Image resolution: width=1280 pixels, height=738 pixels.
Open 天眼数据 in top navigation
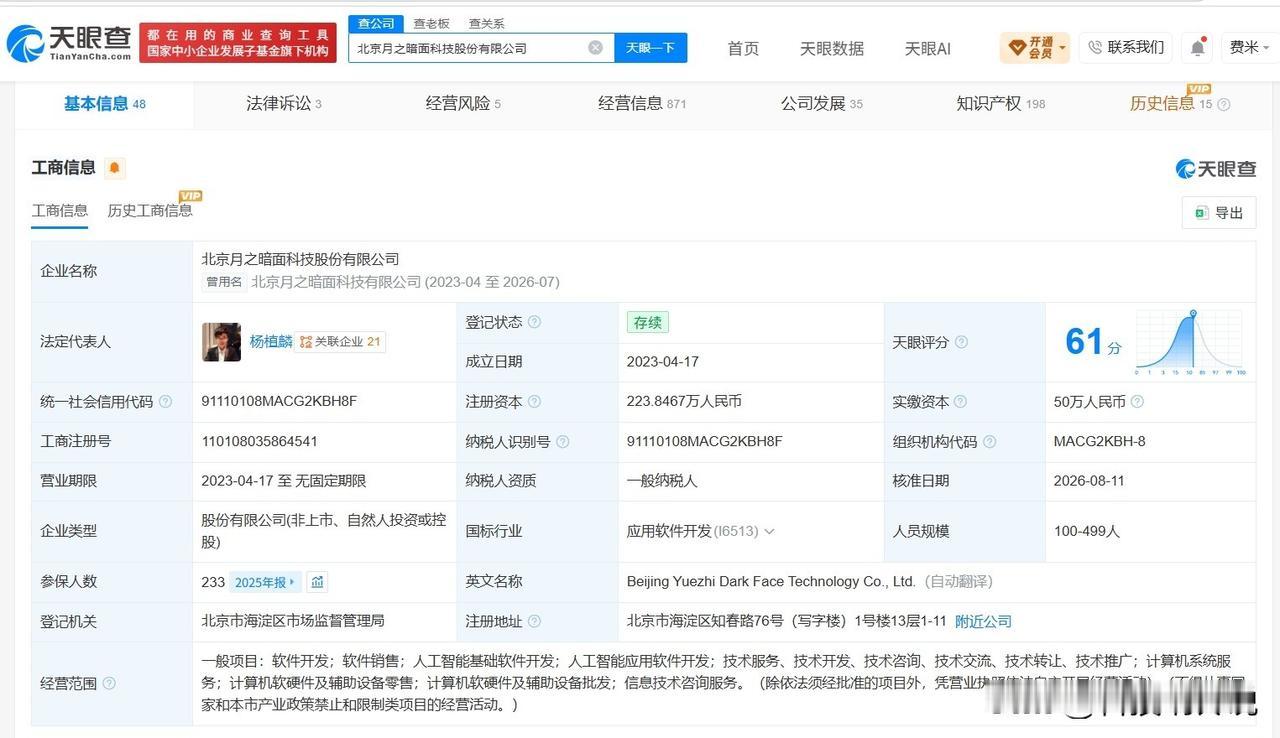pyautogui.click(x=832, y=48)
